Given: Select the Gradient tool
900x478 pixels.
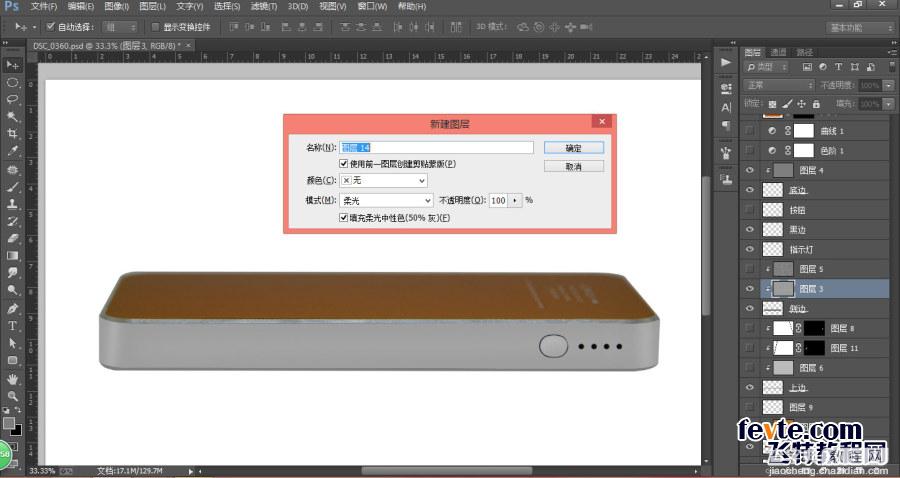Looking at the screenshot, I should [x=12, y=256].
